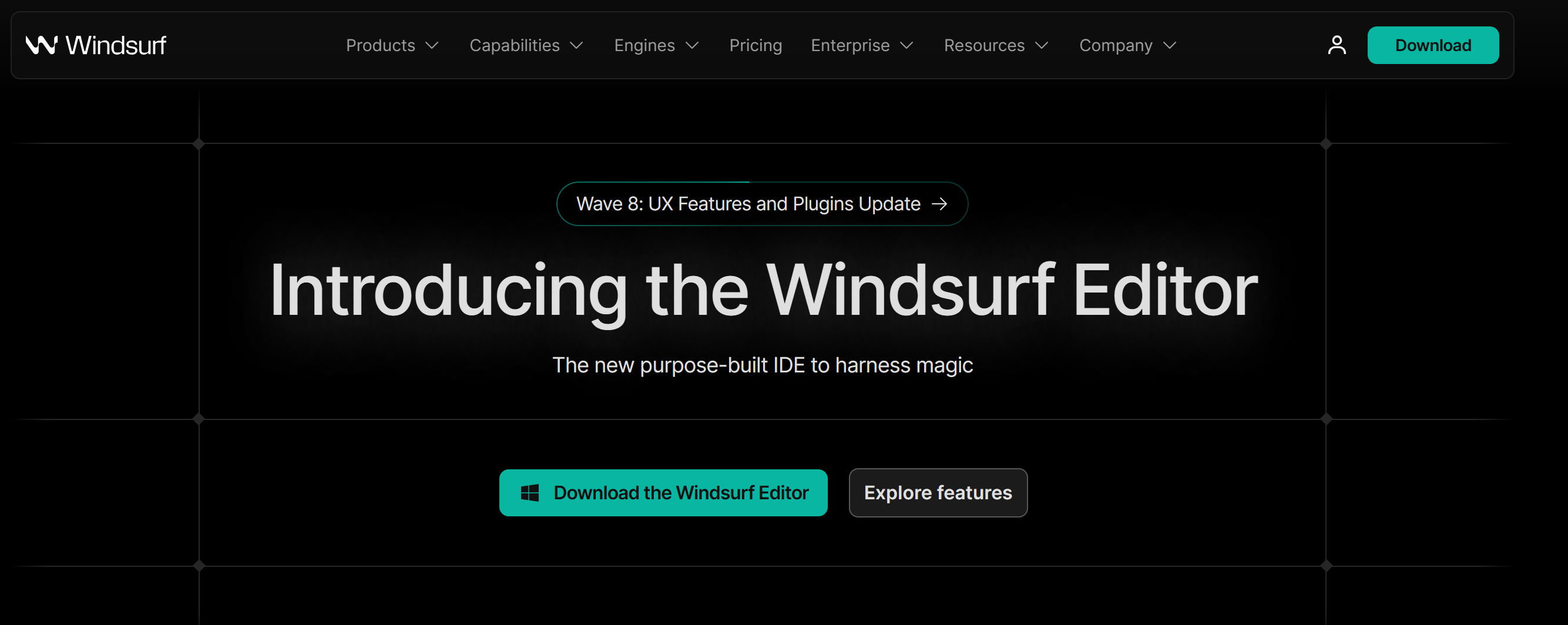1568x625 pixels.
Task: Open the user account icon
Action: 1337,45
